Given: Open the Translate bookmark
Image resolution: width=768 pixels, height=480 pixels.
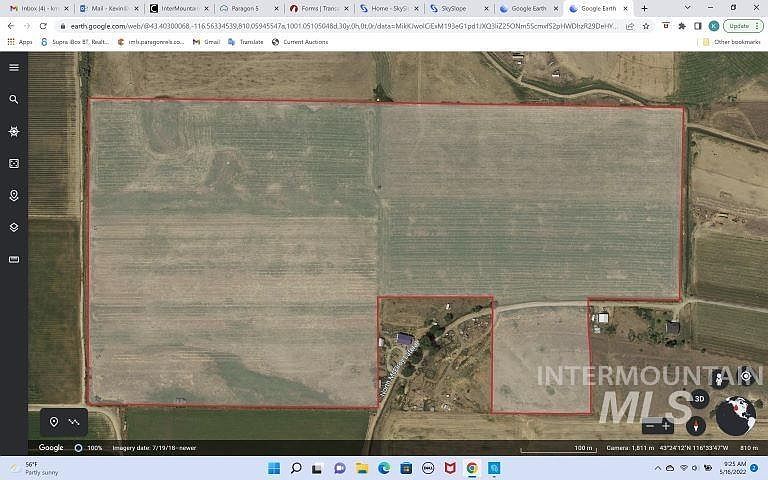Looking at the screenshot, I should [x=246, y=42].
